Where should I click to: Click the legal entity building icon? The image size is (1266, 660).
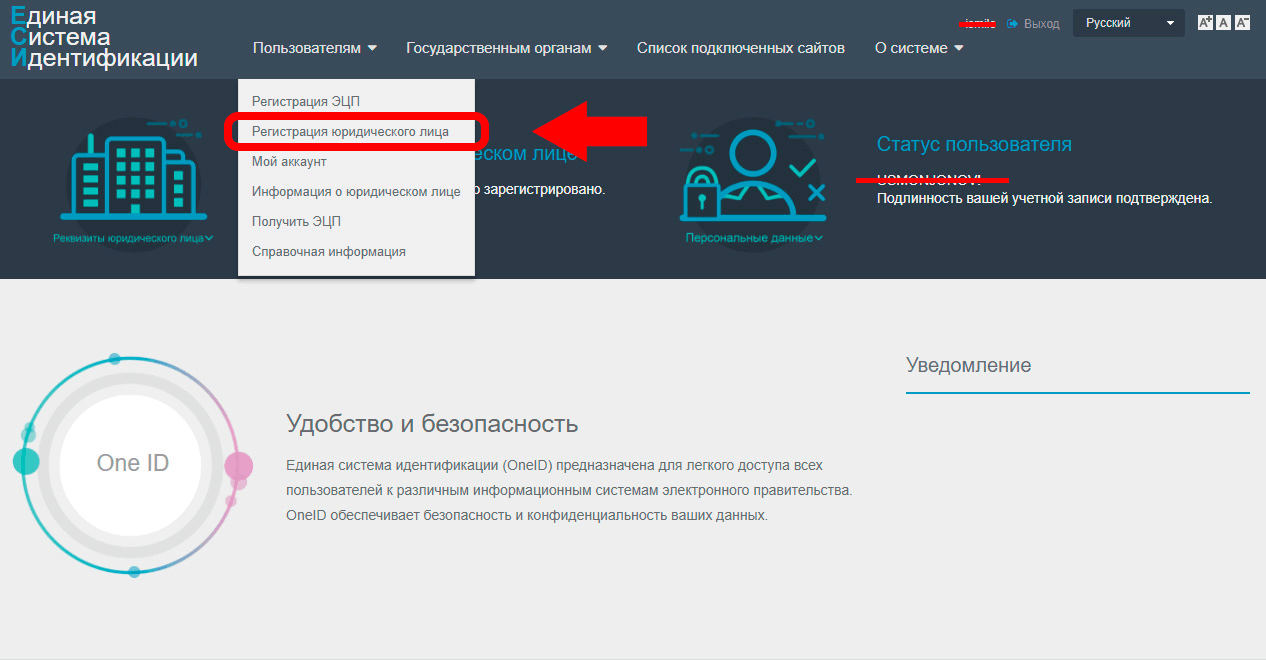pos(134,174)
